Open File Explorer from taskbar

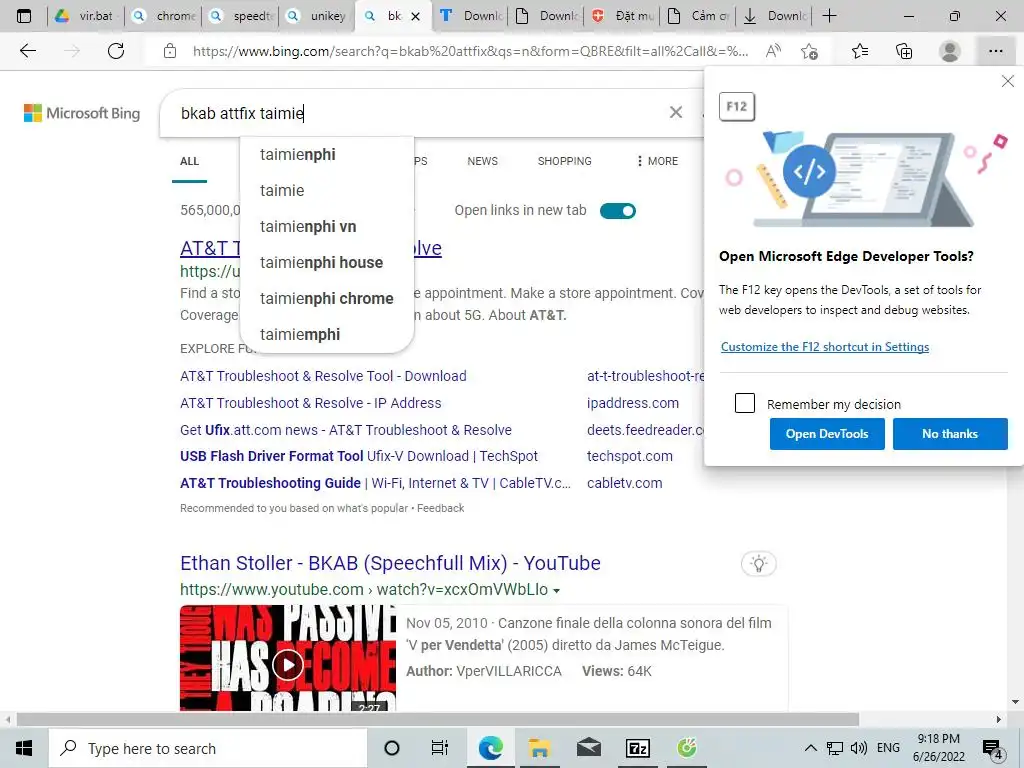point(539,748)
